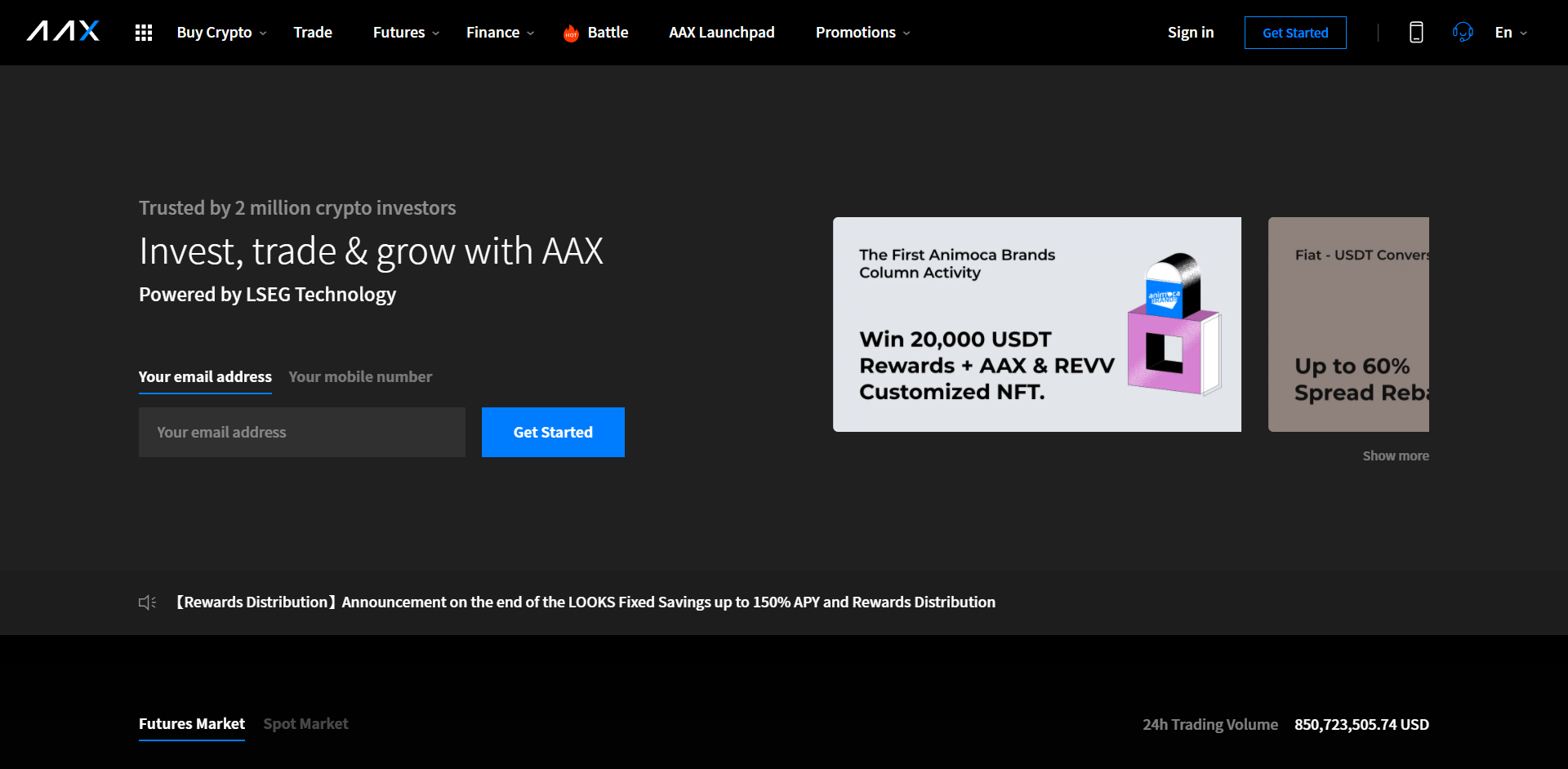The height and width of the screenshot is (769, 1568).
Task: Open the customer support headset icon
Action: tap(1463, 33)
